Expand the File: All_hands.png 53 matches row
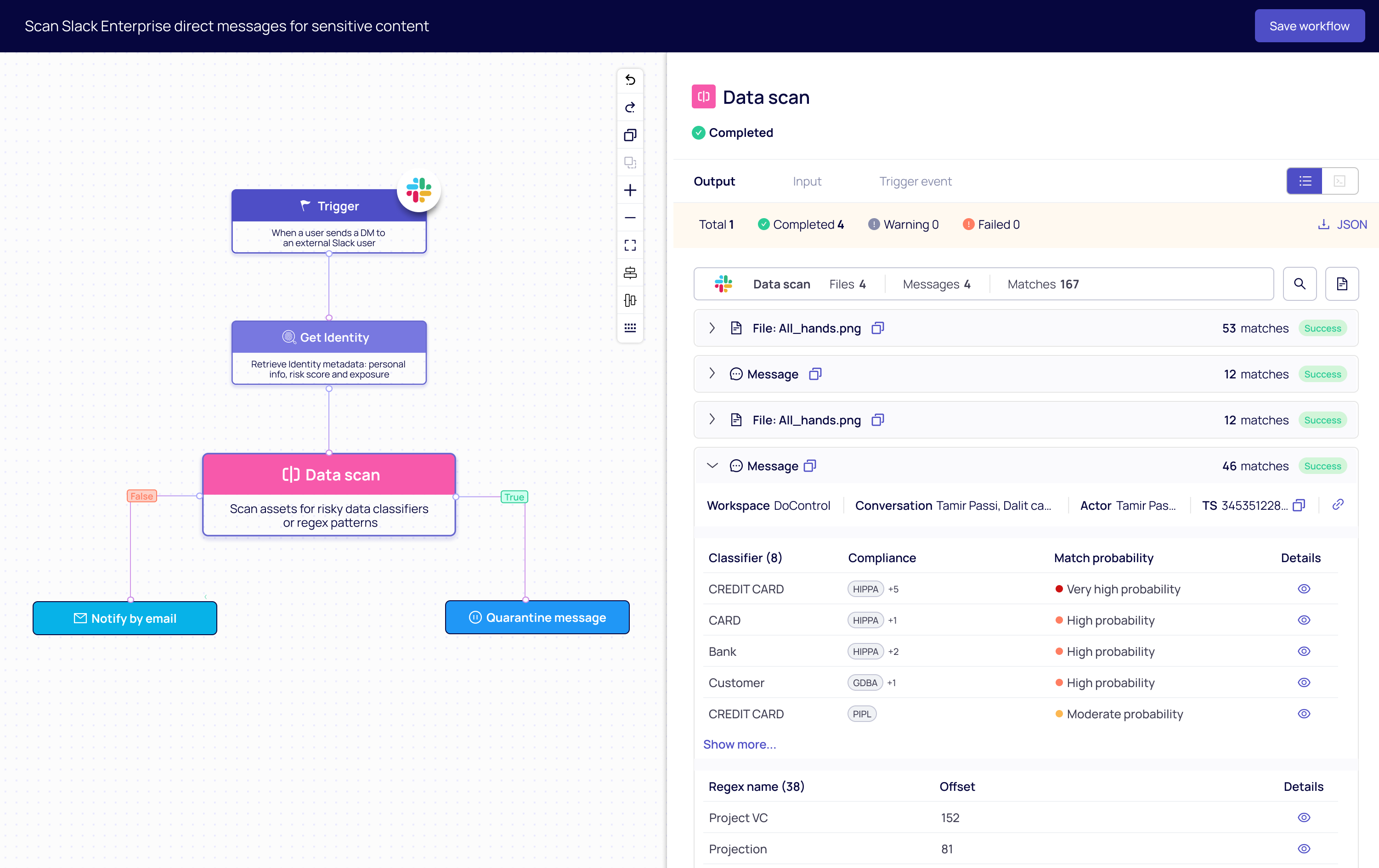Screen dimensions: 1379x868 712,328
